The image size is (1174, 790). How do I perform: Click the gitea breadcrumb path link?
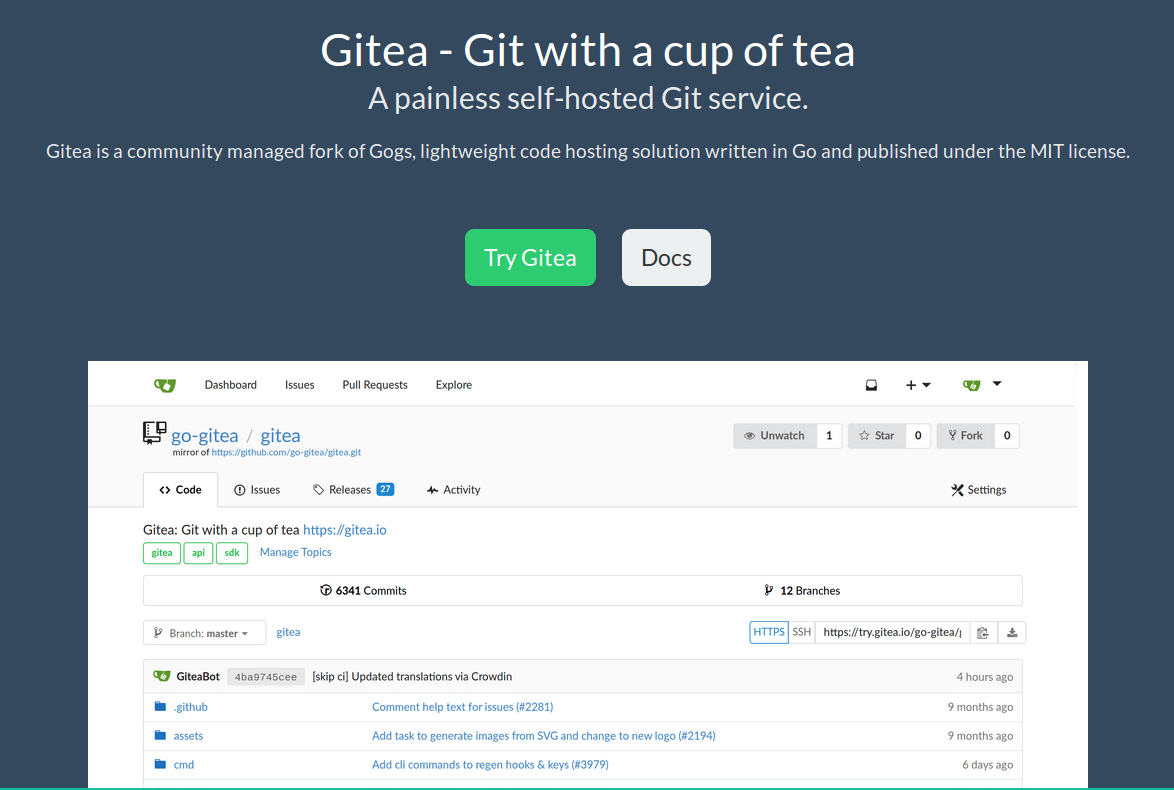(288, 633)
